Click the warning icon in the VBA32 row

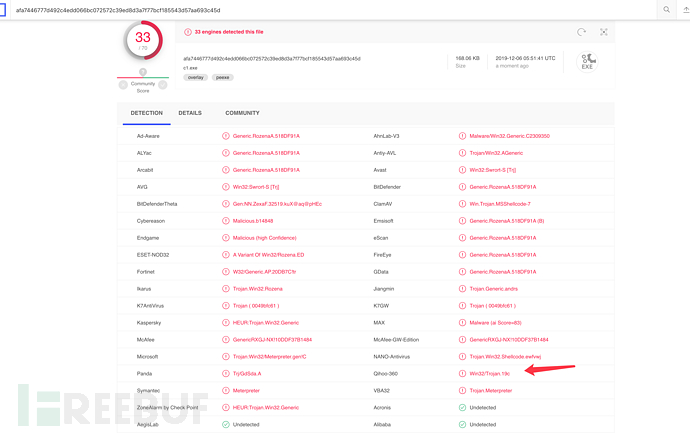pos(462,391)
